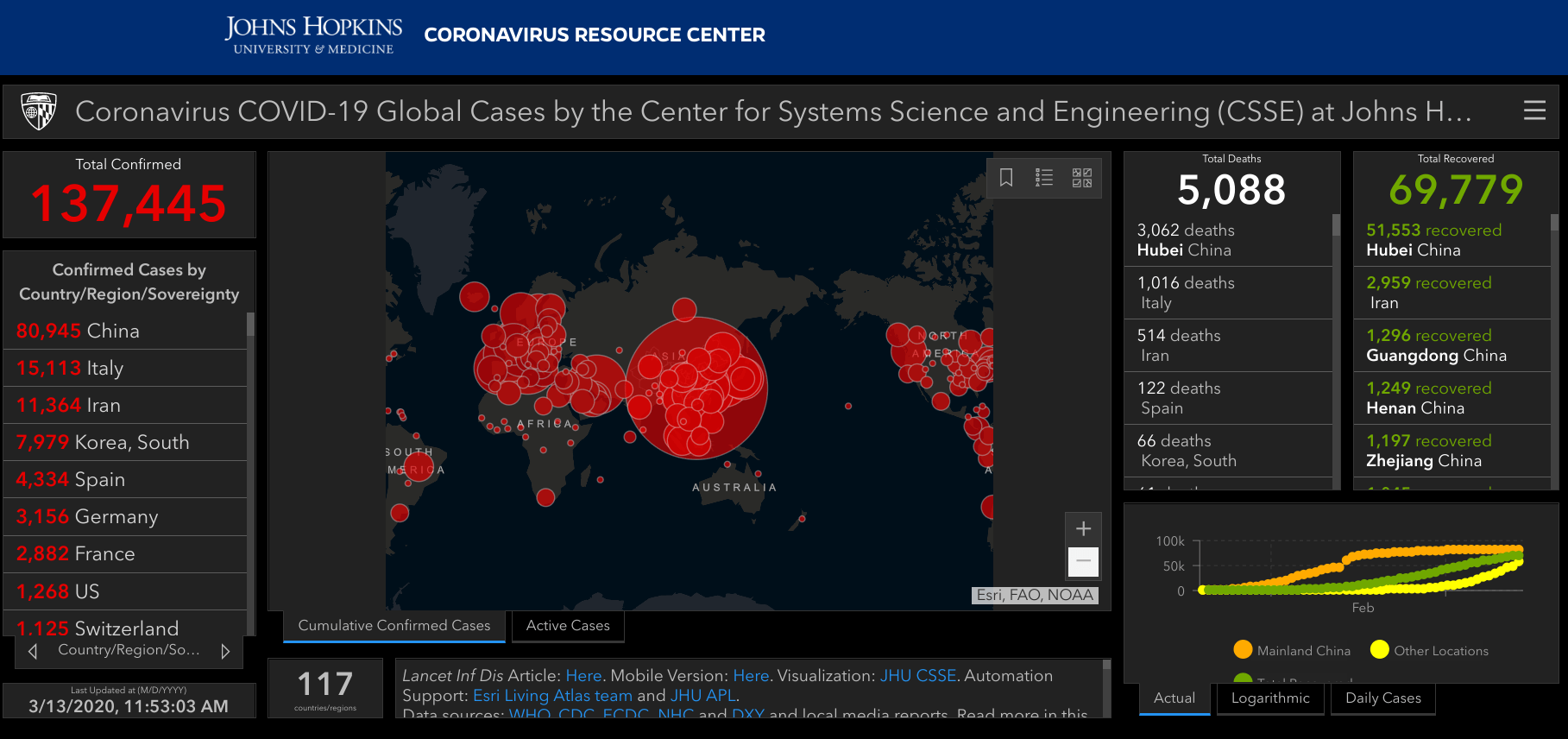Select Switzerland row with 1,125 cases
The image size is (1568, 739).
point(125,623)
